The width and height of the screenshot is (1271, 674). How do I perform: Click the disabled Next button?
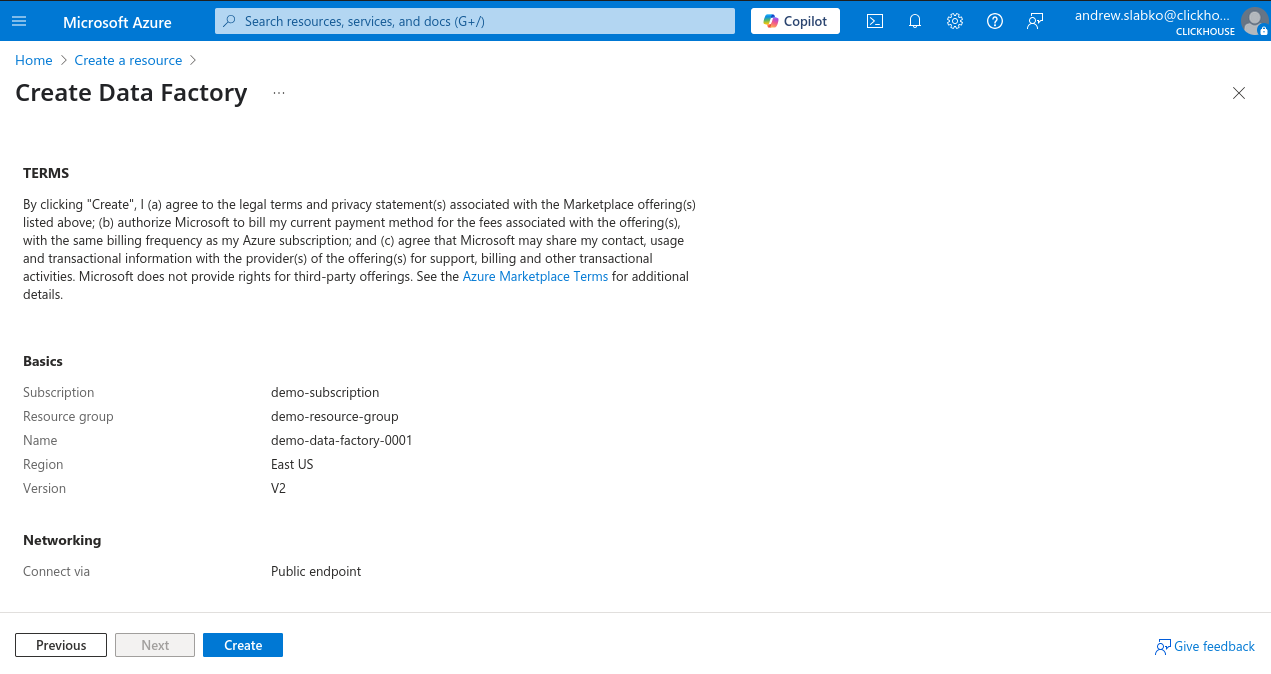(x=154, y=644)
